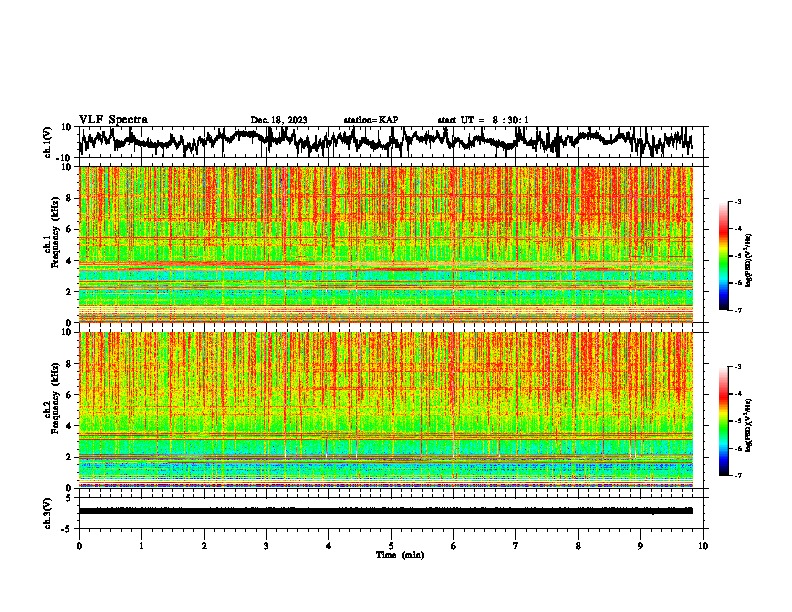792x612 pixels.
Task: Click time axis tick label "3"
Action: (266, 546)
